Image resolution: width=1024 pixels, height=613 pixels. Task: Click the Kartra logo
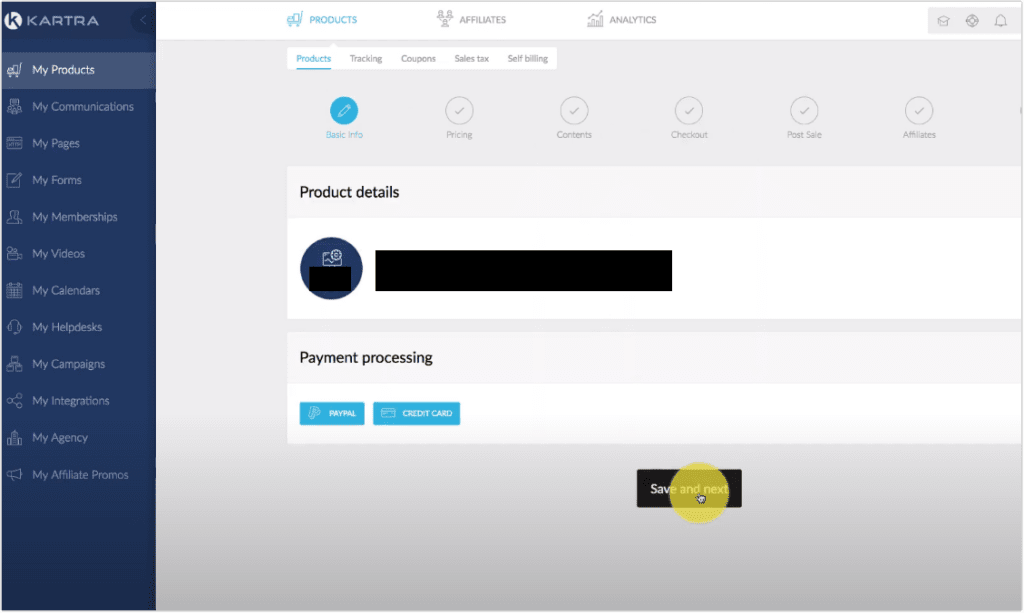pos(52,20)
